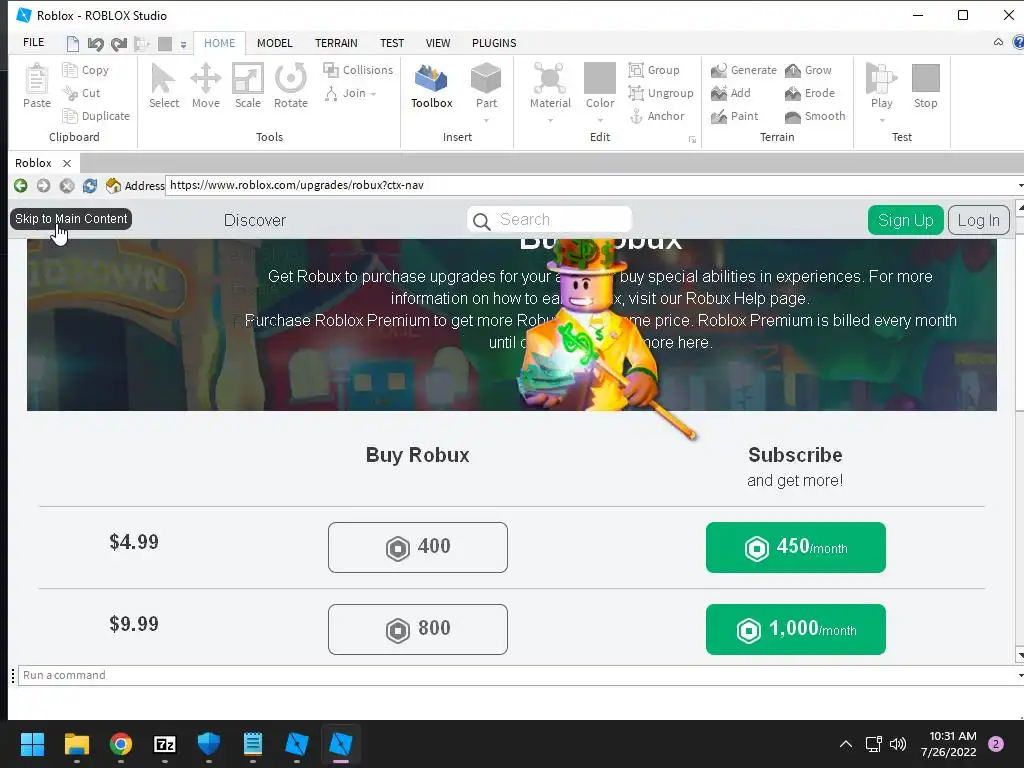The image size is (1024, 768).
Task: Choose the Scale tool
Action: 248,86
